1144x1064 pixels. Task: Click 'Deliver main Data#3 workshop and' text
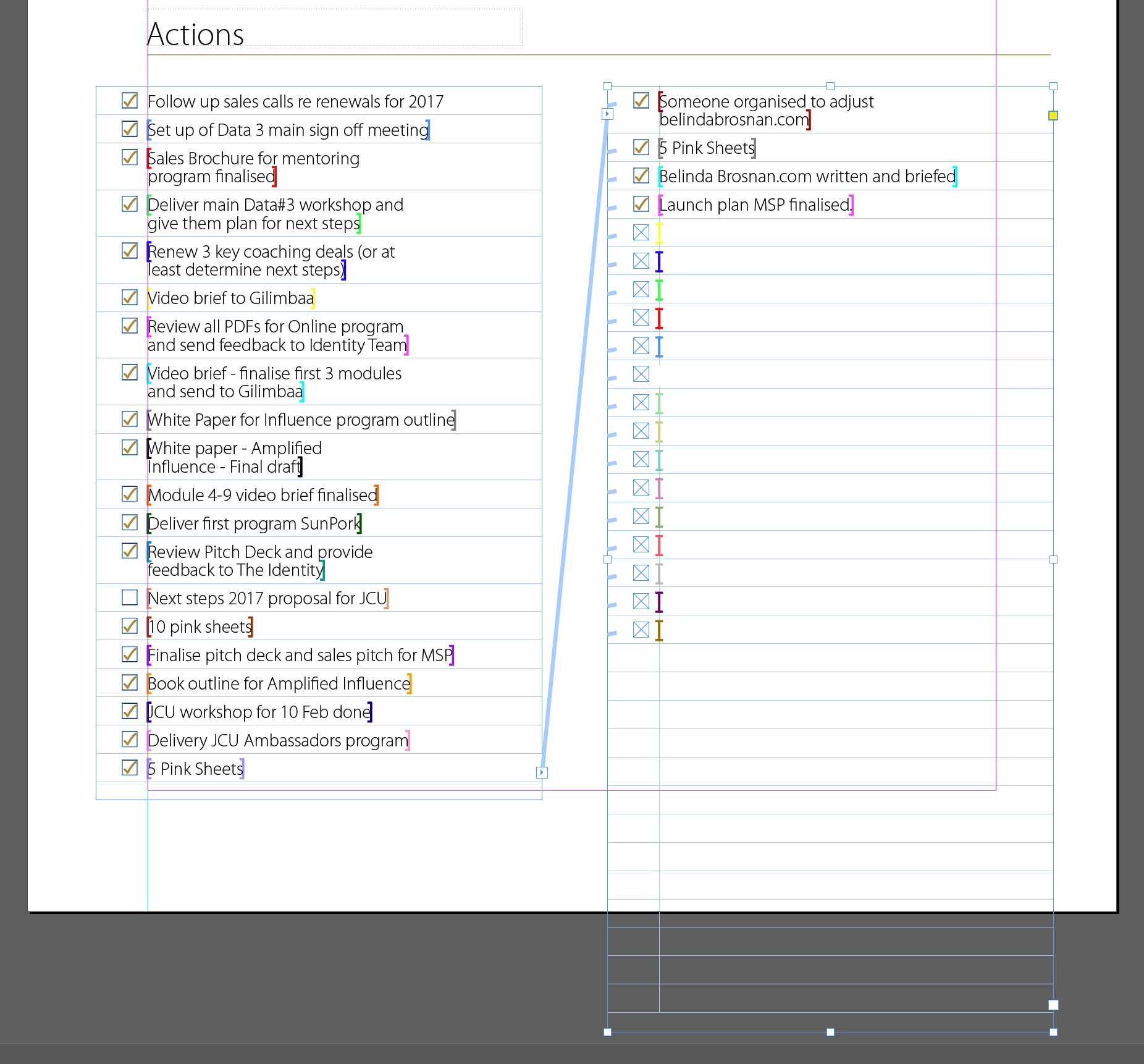[x=275, y=205]
